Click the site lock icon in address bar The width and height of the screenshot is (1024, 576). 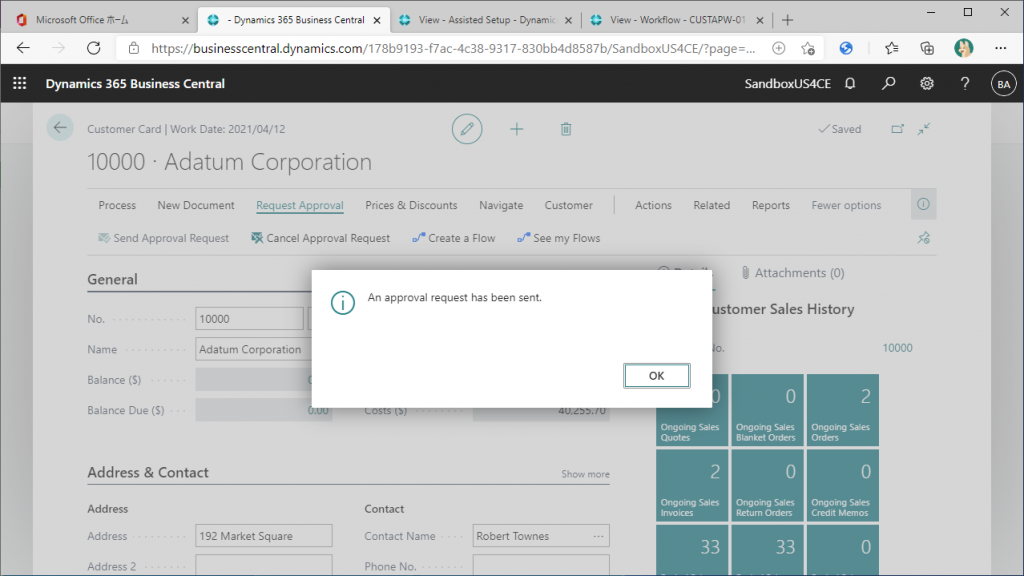click(x=134, y=48)
